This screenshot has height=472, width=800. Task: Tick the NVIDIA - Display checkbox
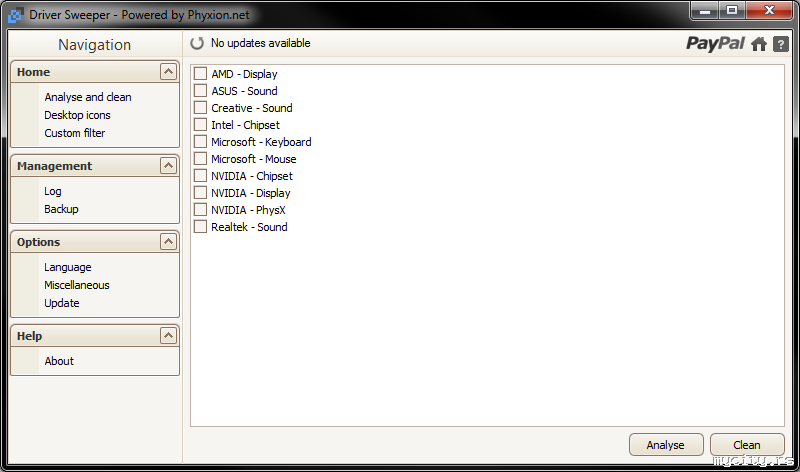(x=201, y=193)
